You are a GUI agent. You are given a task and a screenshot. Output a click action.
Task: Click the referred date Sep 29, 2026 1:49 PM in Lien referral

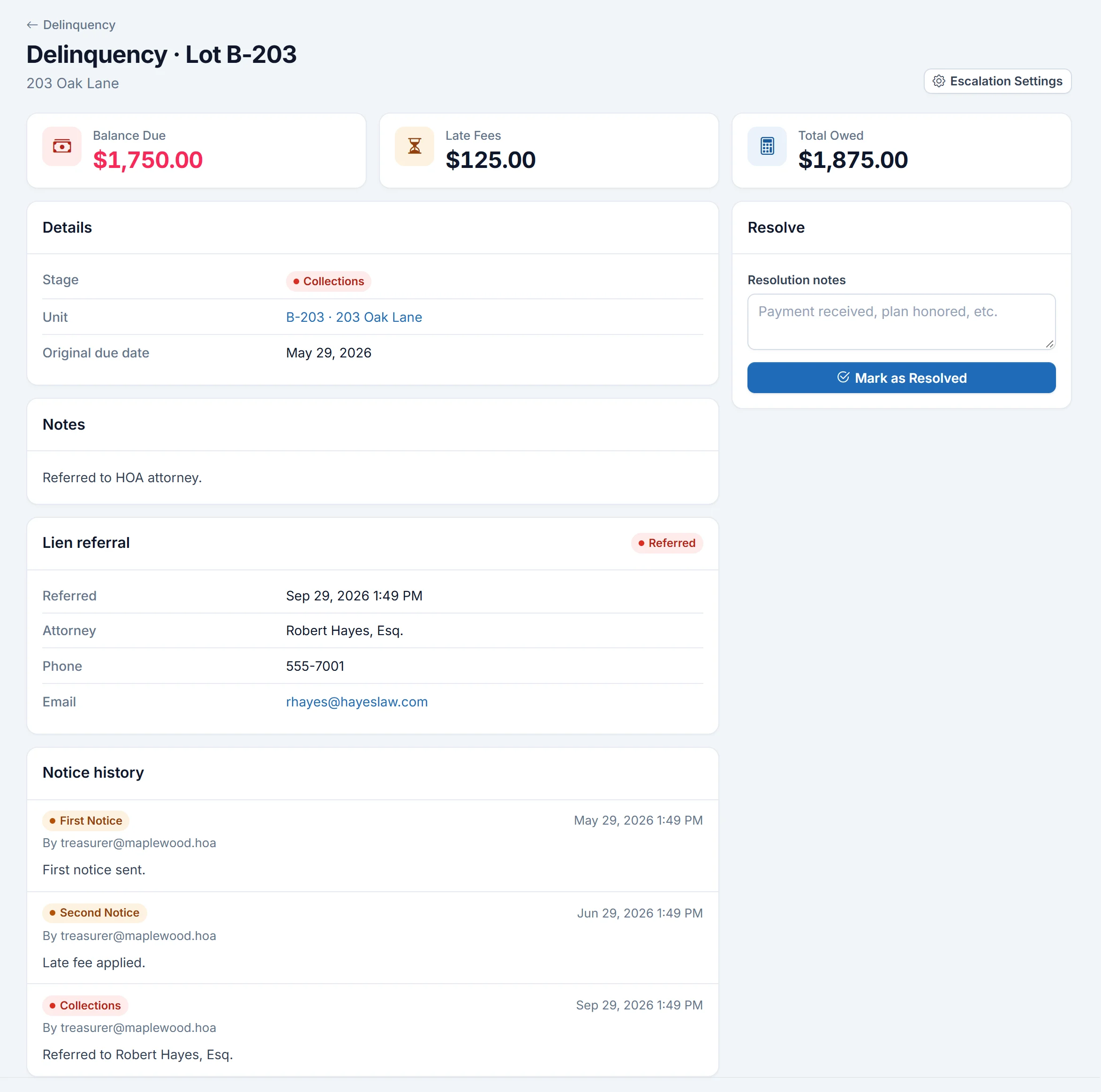(354, 596)
